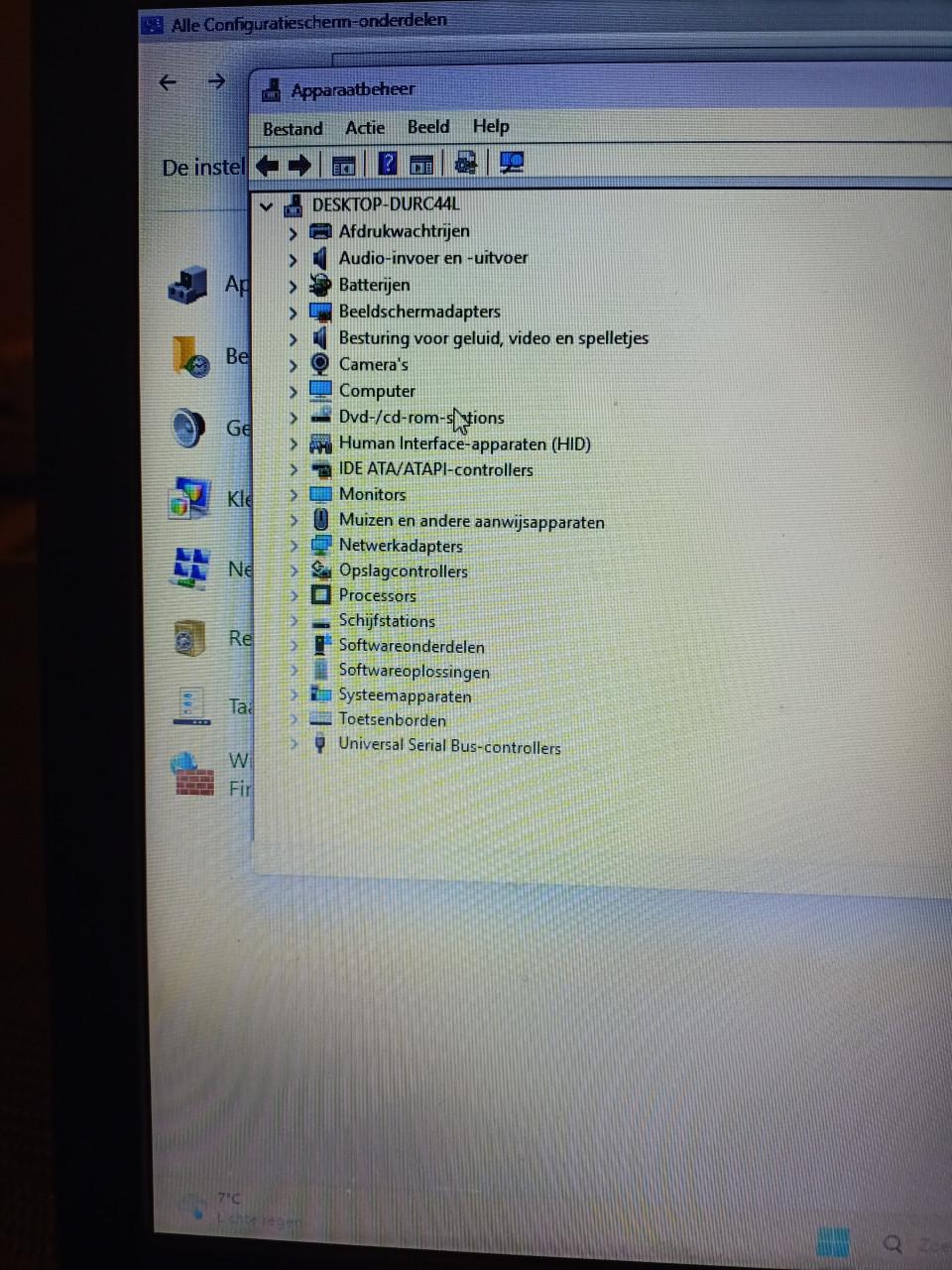Open the Bestand menu
Screen dimensions: 952x1270
(292, 128)
